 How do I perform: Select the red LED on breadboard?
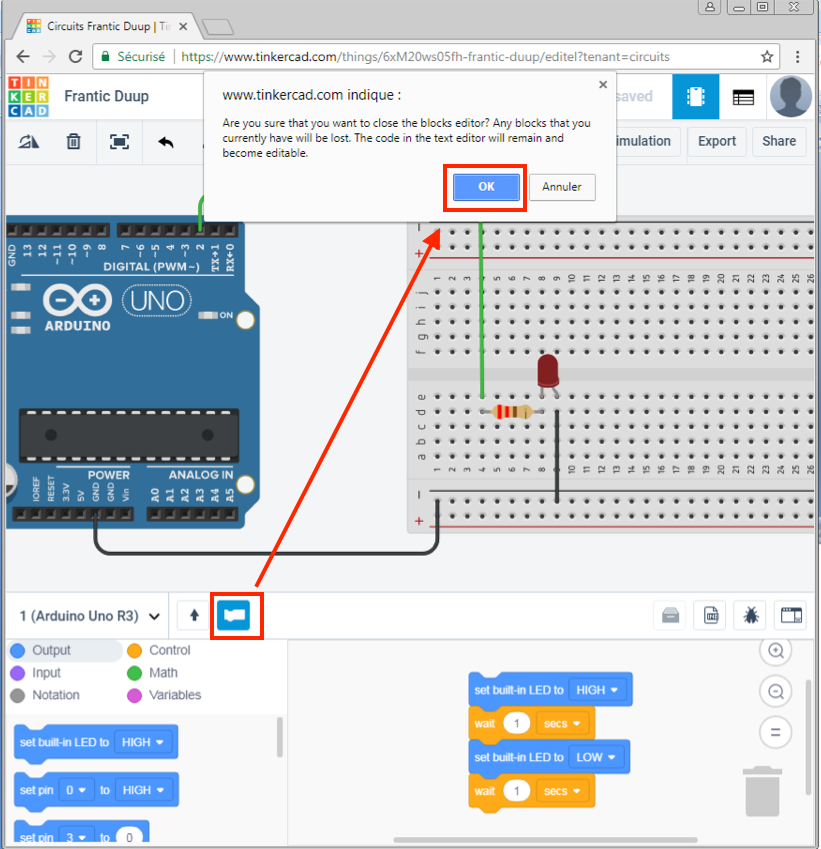tap(548, 371)
